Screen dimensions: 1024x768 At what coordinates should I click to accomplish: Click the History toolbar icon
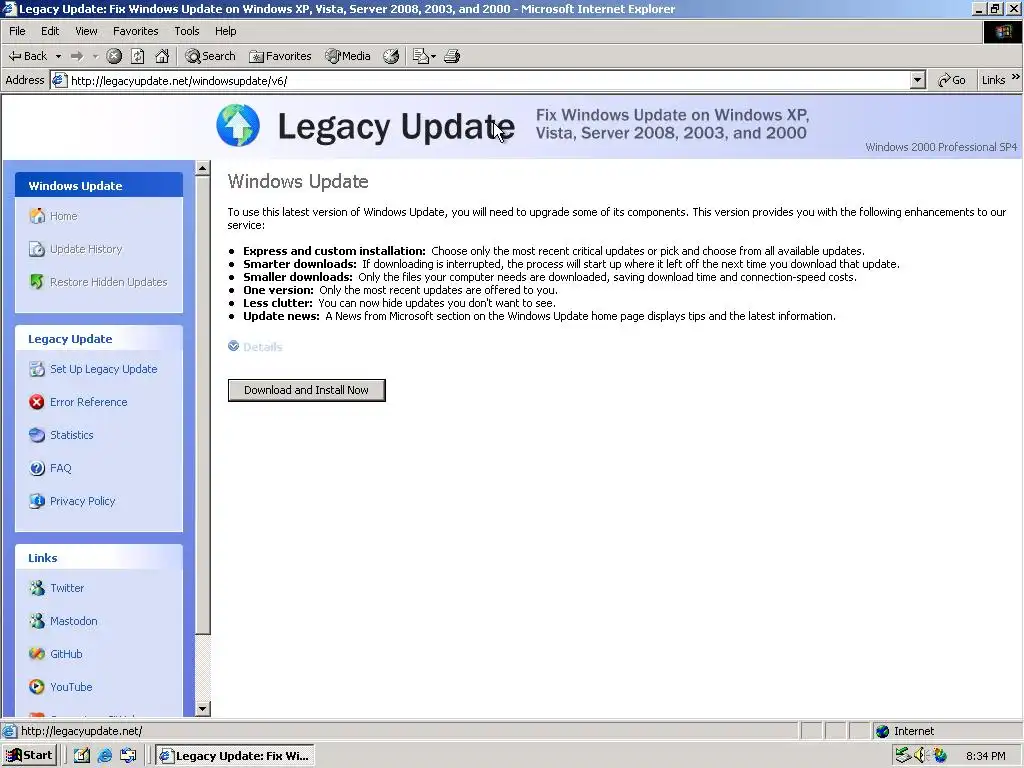[391, 56]
